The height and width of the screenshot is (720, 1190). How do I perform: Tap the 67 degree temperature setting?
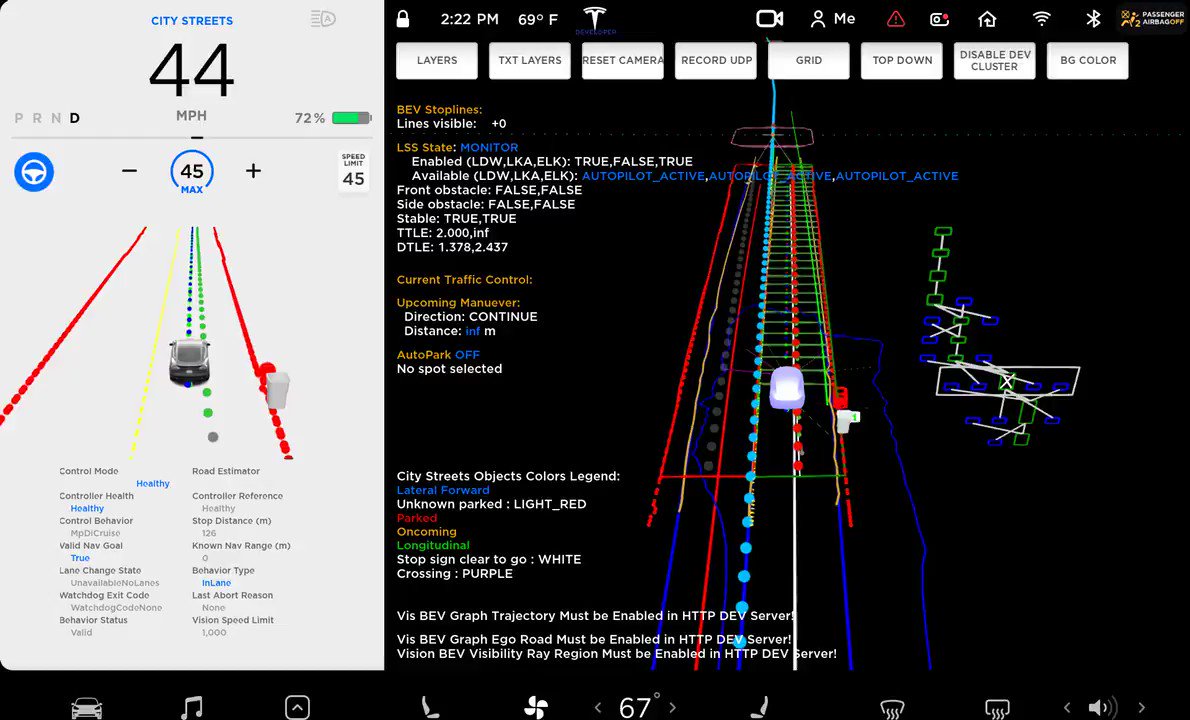pyautogui.click(x=638, y=706)
